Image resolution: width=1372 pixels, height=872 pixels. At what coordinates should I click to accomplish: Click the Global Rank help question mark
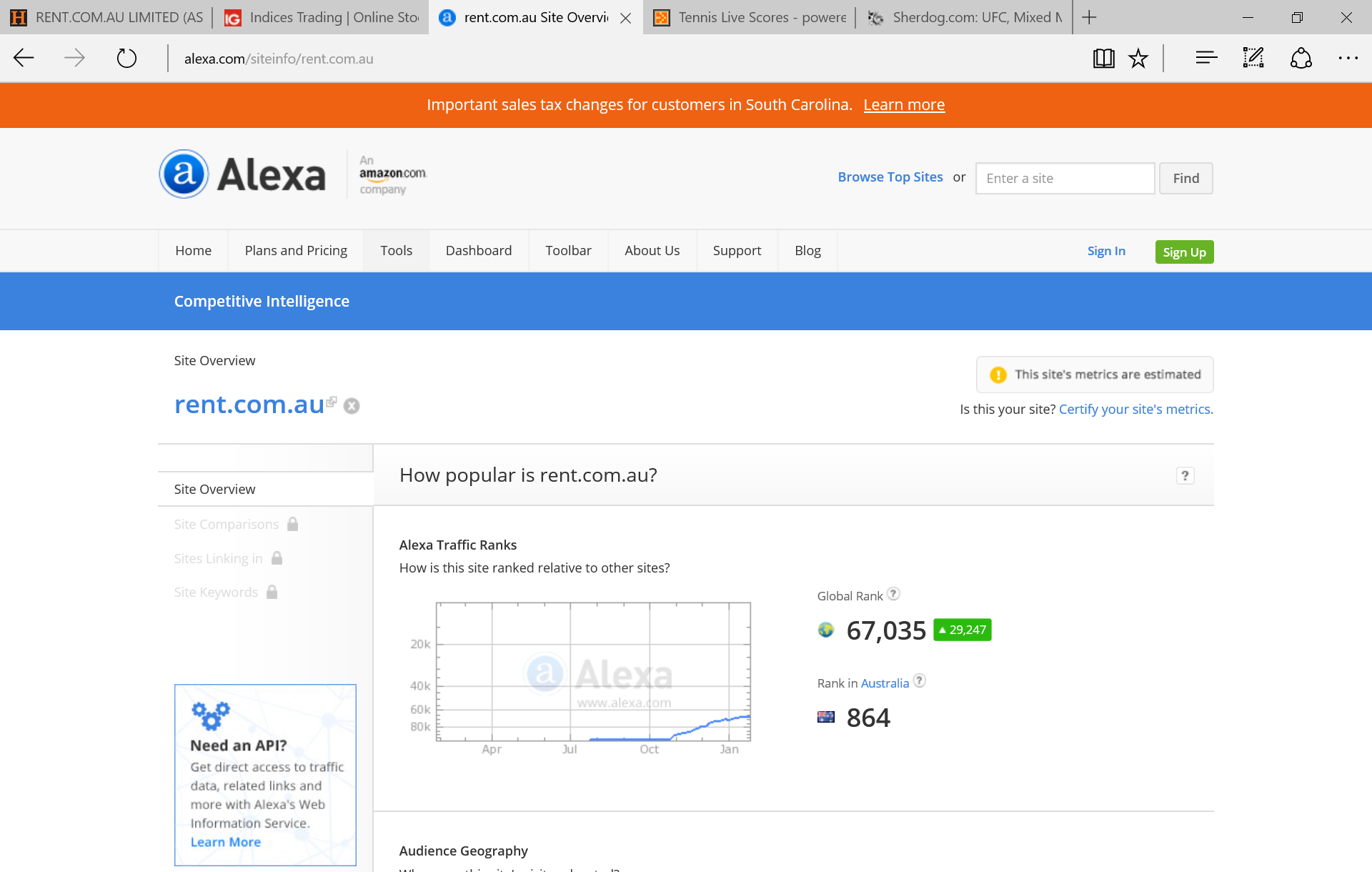[893, 594]
